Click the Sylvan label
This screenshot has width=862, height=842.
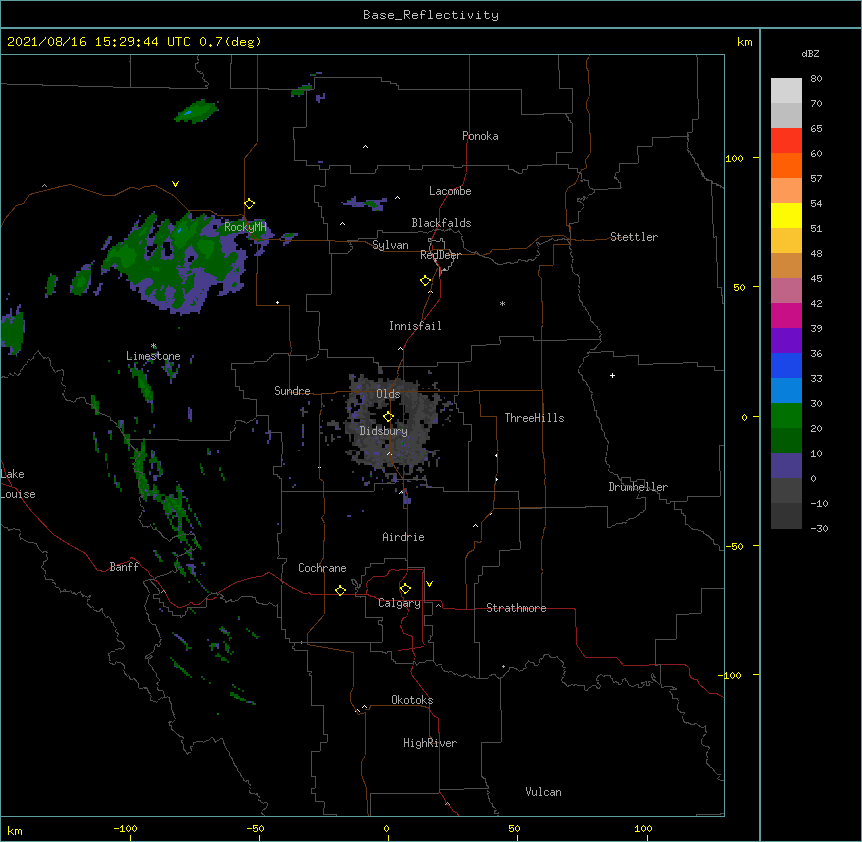click(390, 245)
